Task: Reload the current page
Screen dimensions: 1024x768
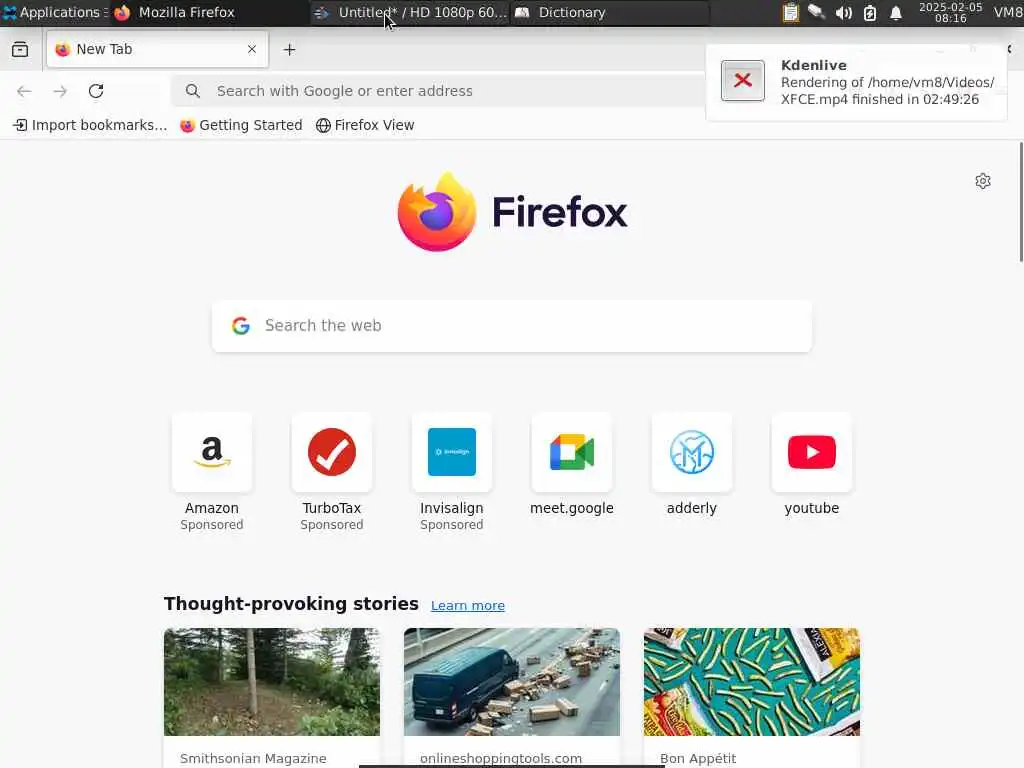Action: pyautogui.click(x=96, y=91)
